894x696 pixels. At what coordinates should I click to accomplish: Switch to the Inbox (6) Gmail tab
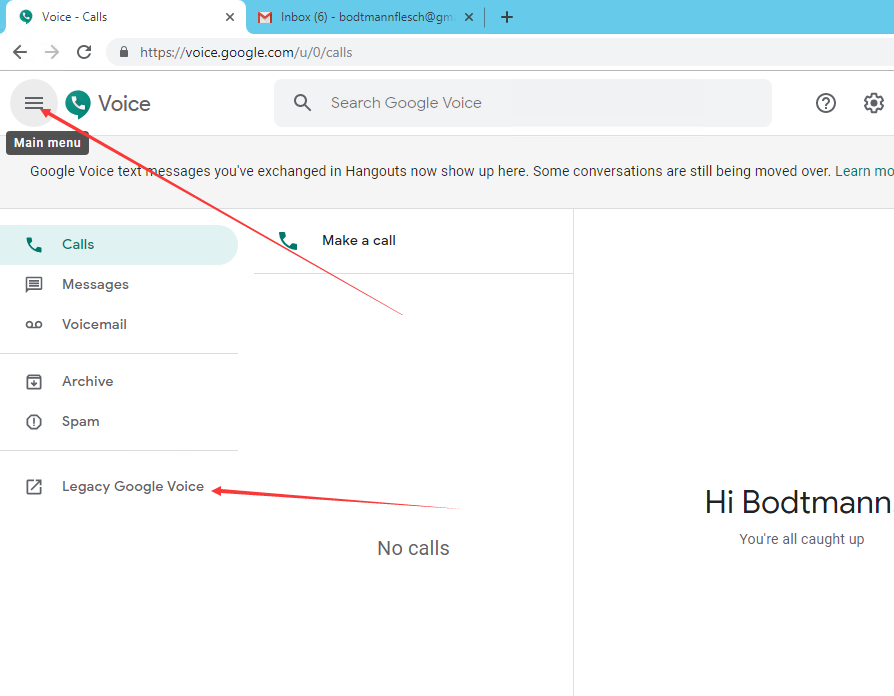(x=365, y=17)
